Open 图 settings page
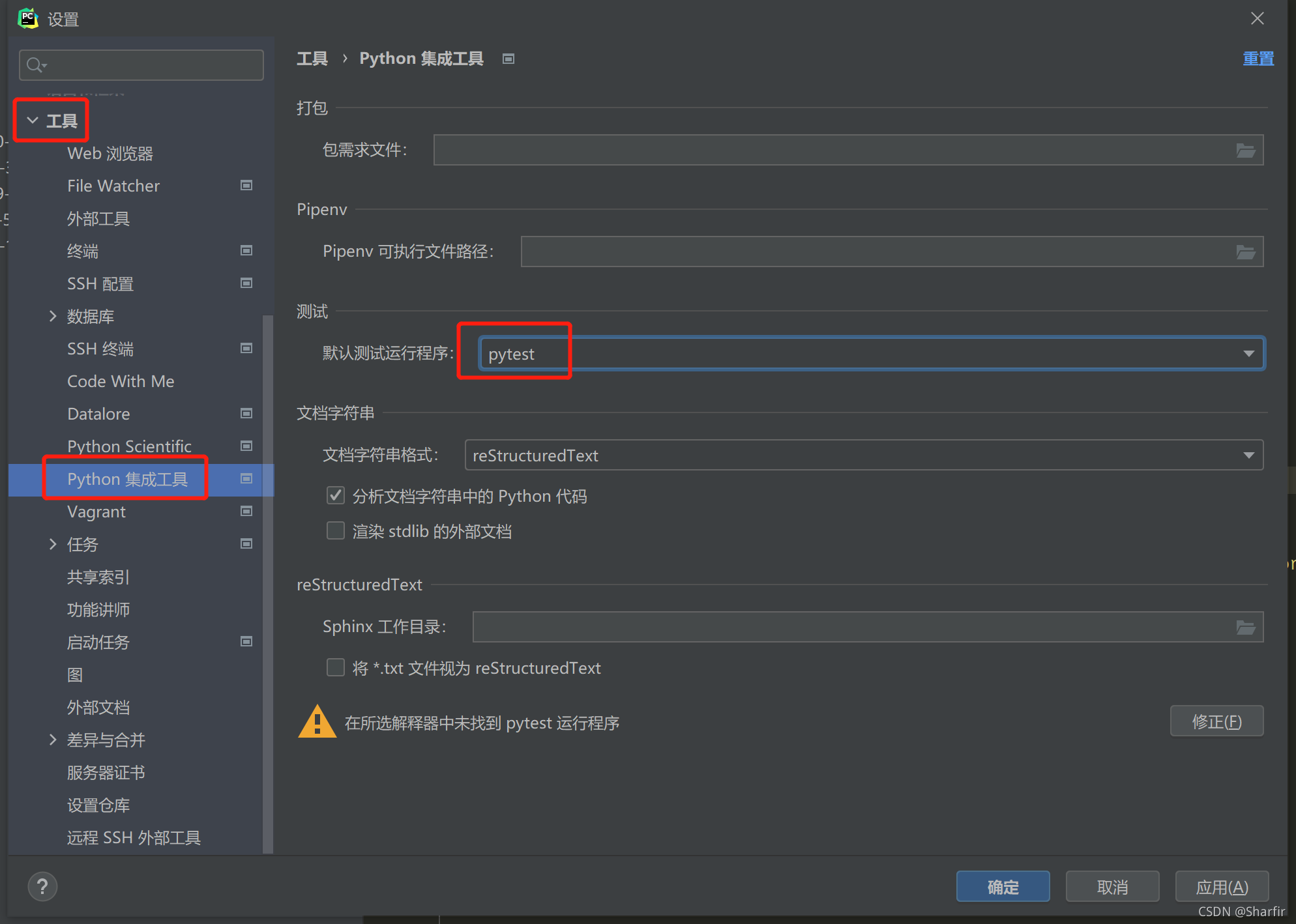Viewport: 1296px width, 924px height. (75, 675)
